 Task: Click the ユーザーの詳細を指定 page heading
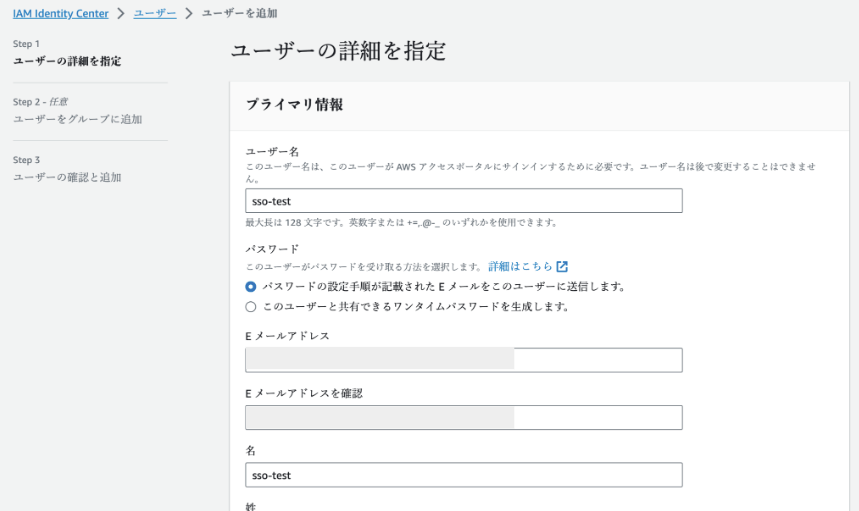coord(338,50)
